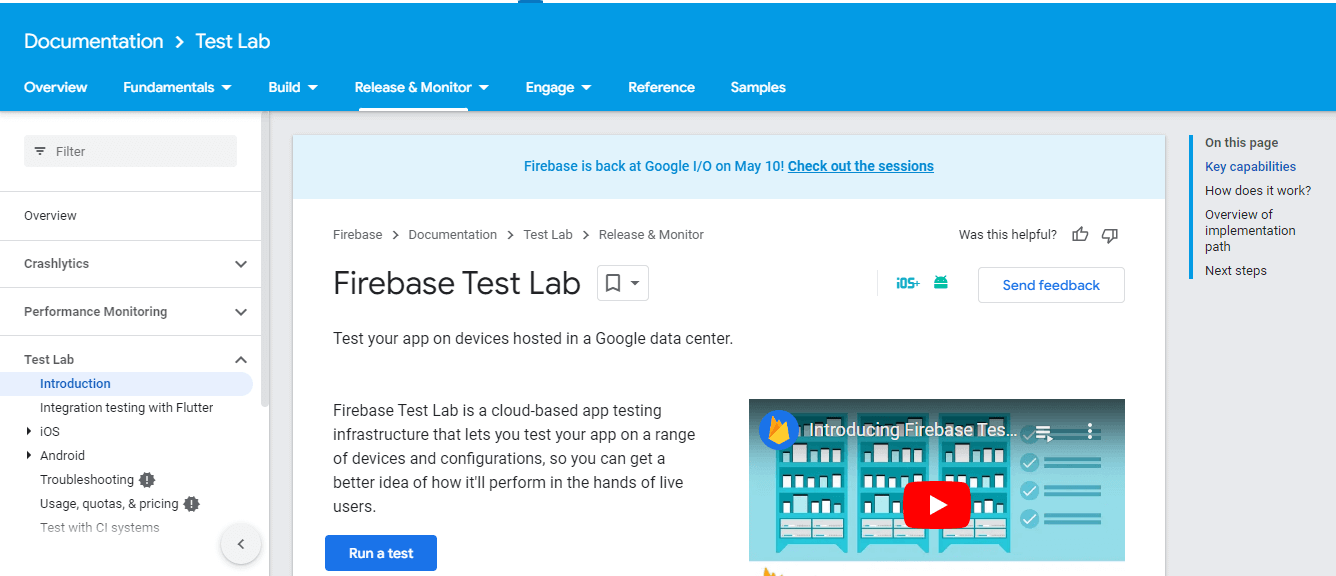Screen dimensions: 1336x576
Task: Click the thumbs down feedback icon
Action: (x=1109, y=234)
